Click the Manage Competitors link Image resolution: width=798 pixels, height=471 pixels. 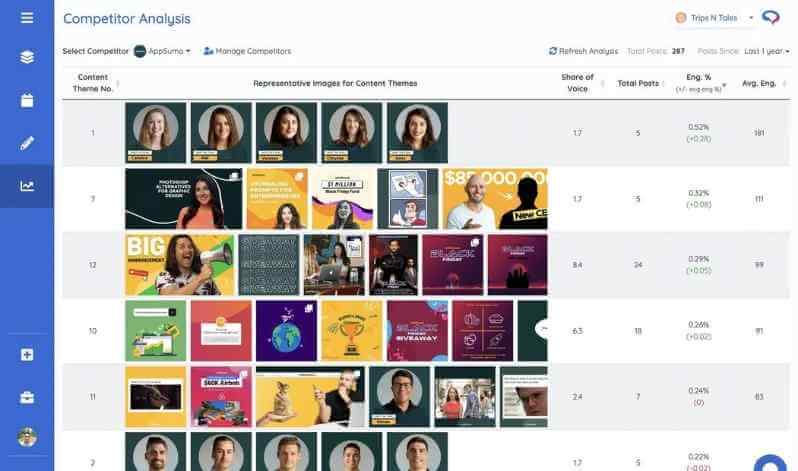(247, 51)
